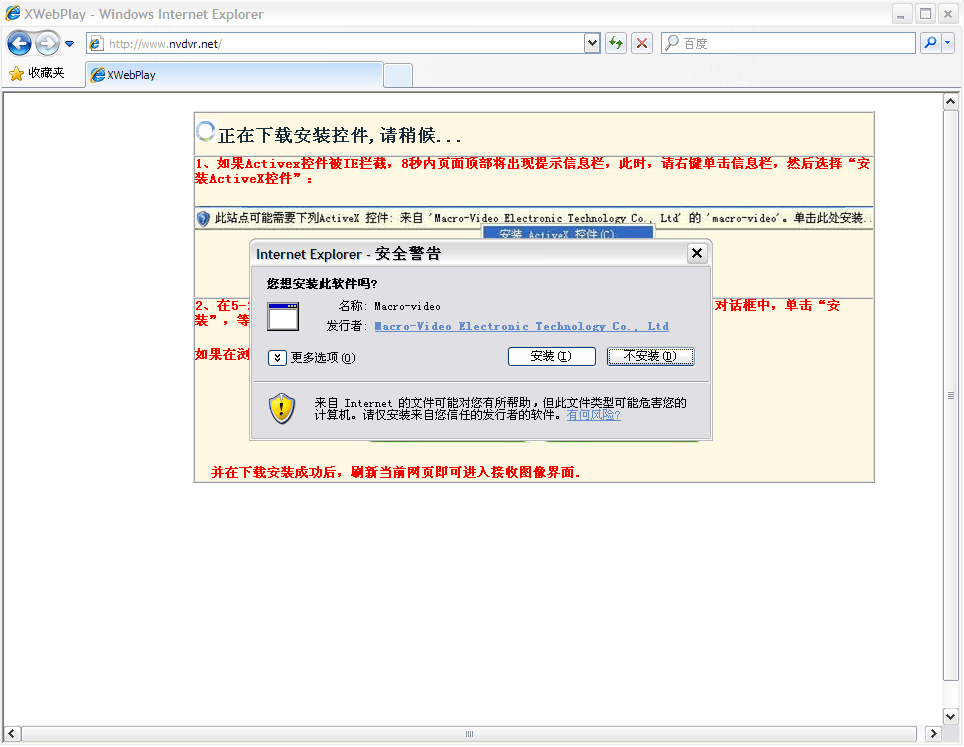Image resolution: width=964 pixels, height=747 pixels.
Task: Click the vertical scrollbar down arrow
Action: click(x=951, y=716)
